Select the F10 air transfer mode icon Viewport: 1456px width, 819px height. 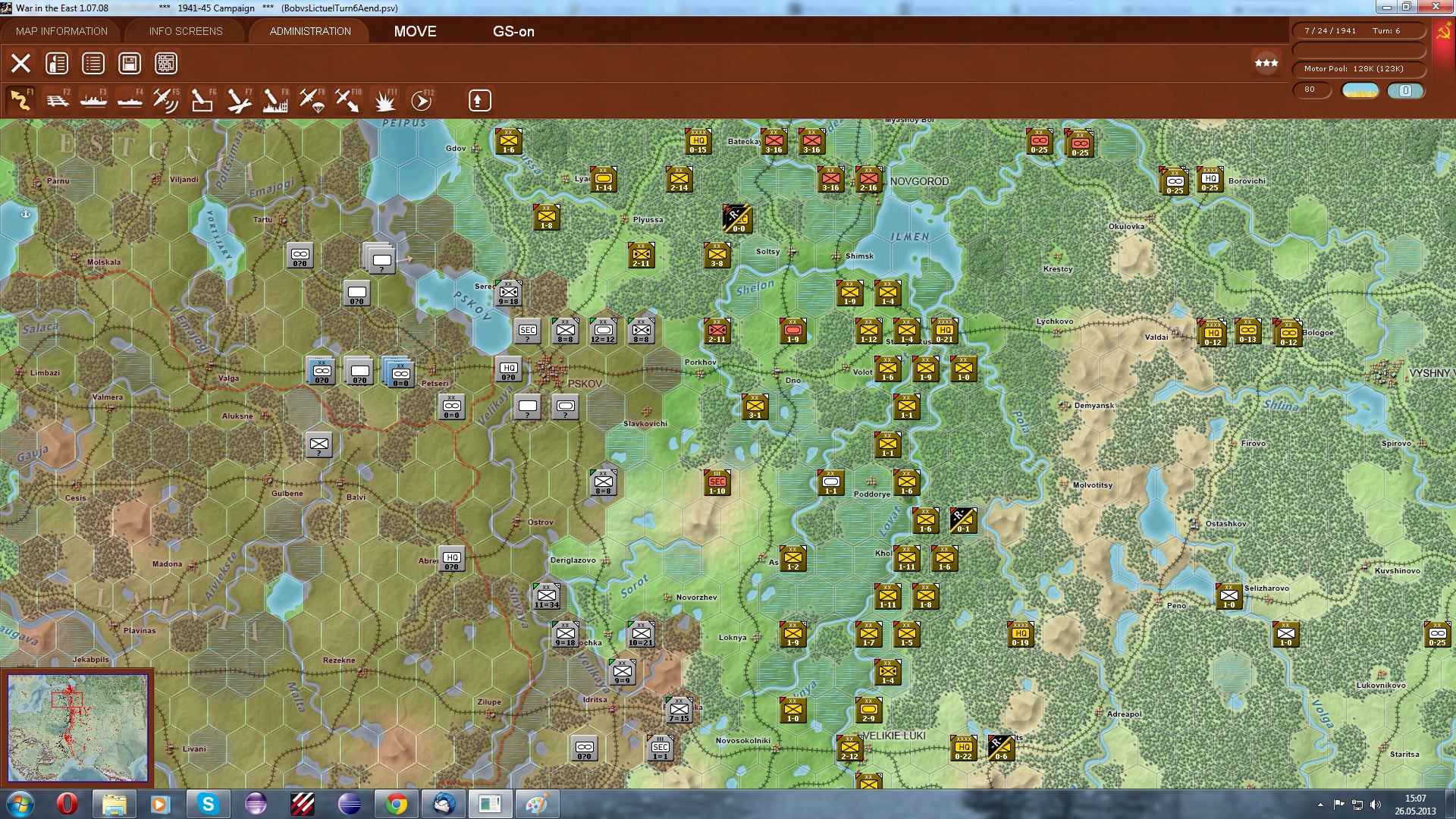click(x=348, y=100)
